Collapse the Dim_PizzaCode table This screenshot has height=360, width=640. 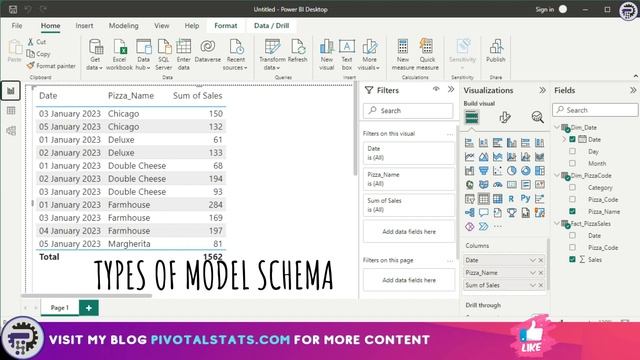pyautogui.click(x=557, y=176)
